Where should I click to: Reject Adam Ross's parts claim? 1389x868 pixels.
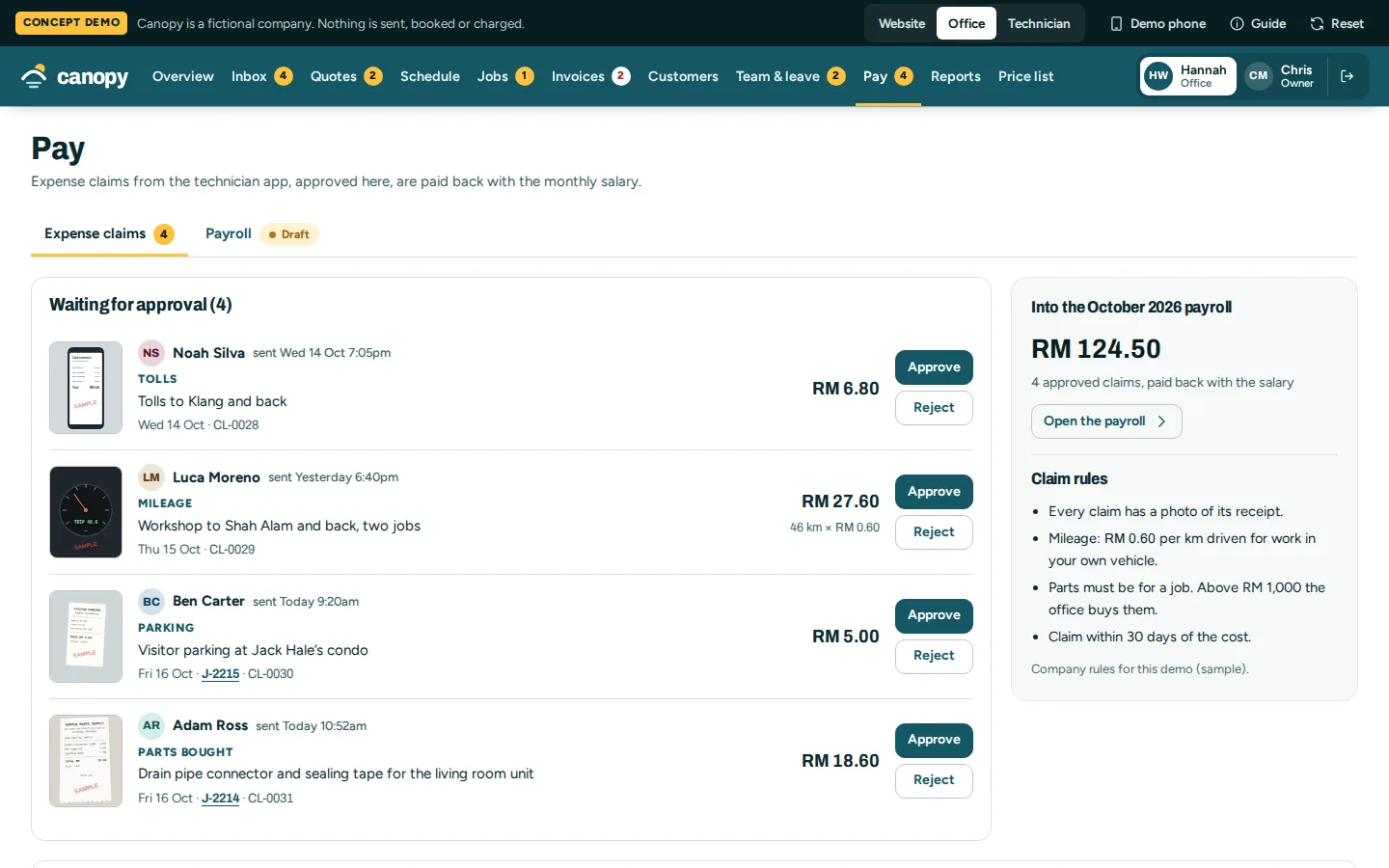point(934,780)
